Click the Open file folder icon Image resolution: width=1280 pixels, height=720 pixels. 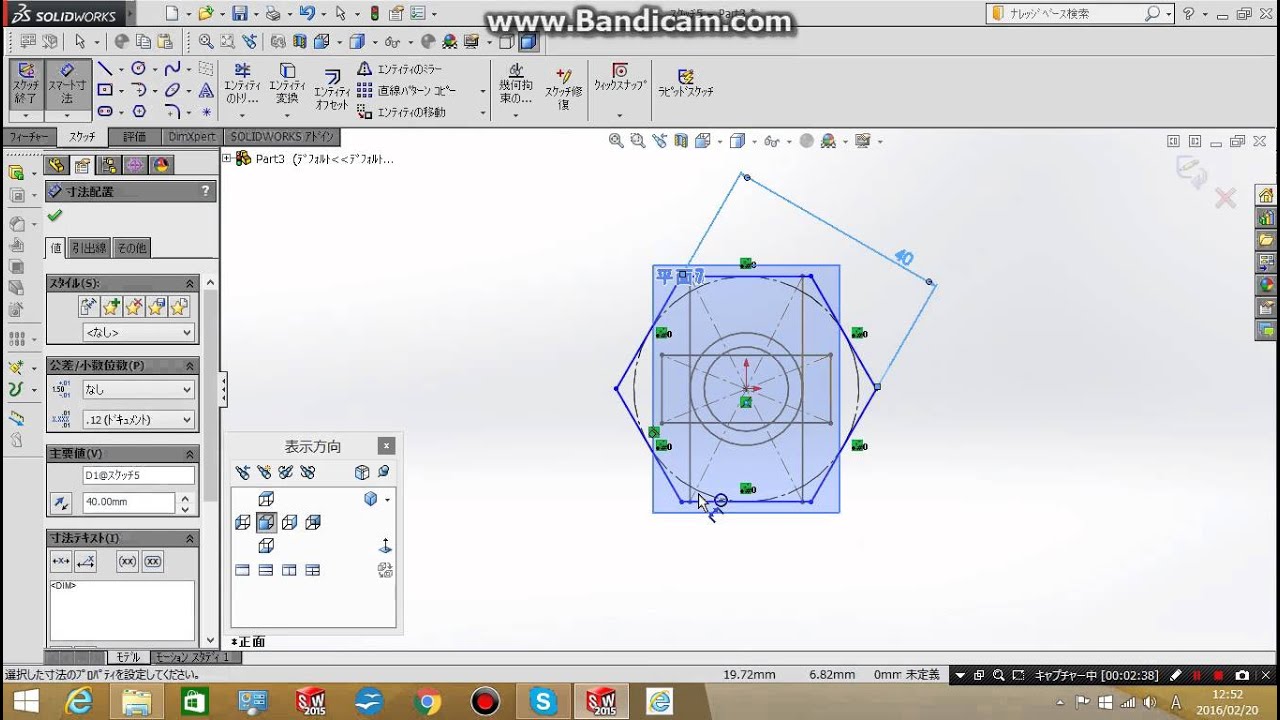tap(205, 13)
